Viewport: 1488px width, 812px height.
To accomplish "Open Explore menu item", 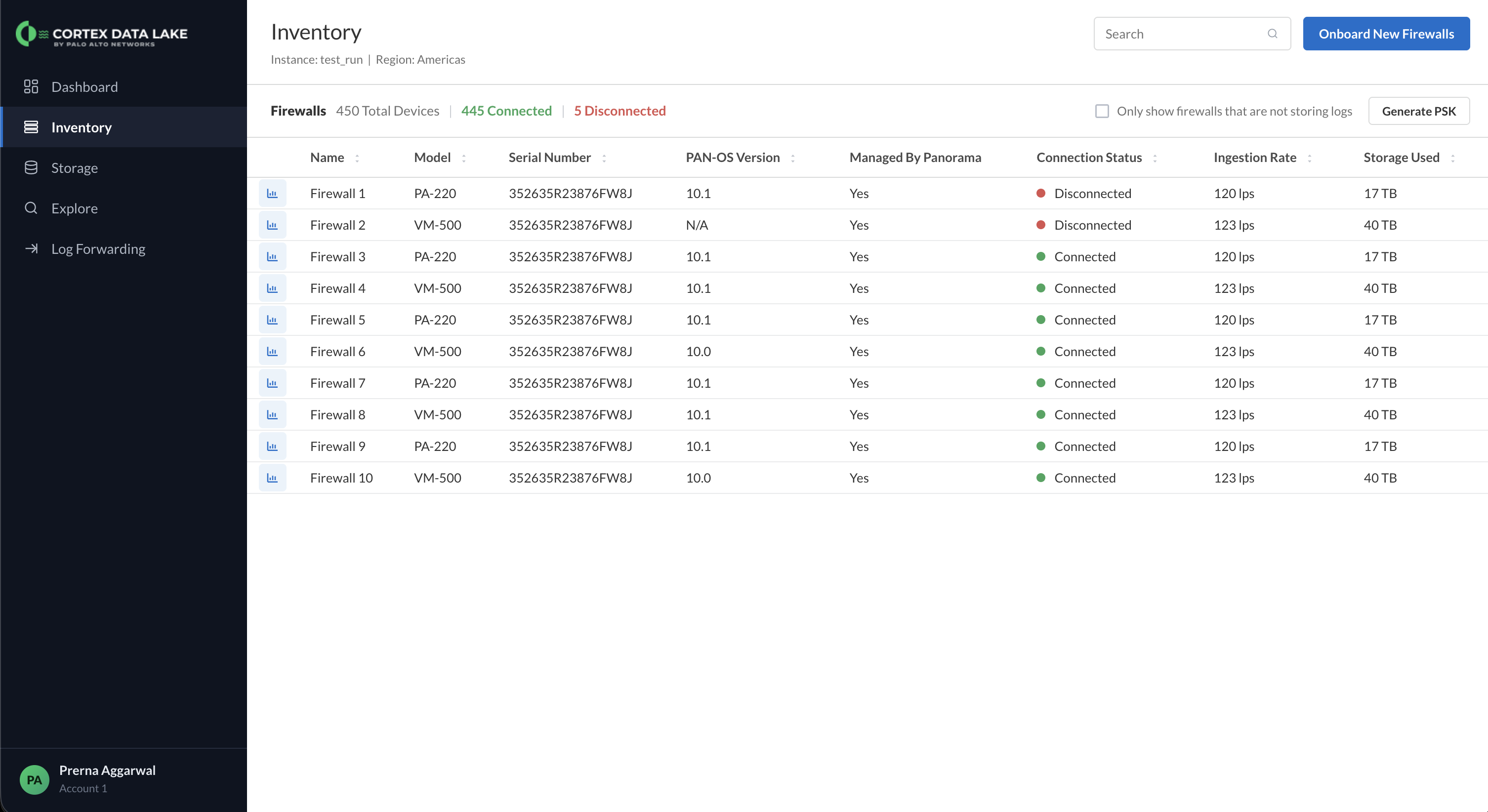I will pyautogui.click(x=124, y=208).
